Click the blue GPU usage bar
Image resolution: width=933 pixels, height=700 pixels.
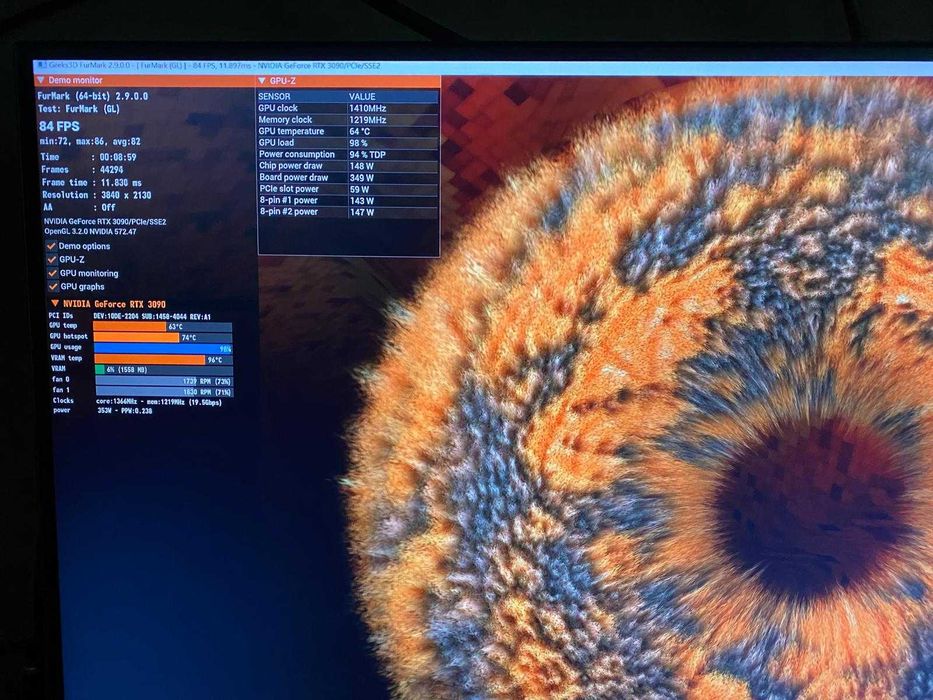point(163,348)
